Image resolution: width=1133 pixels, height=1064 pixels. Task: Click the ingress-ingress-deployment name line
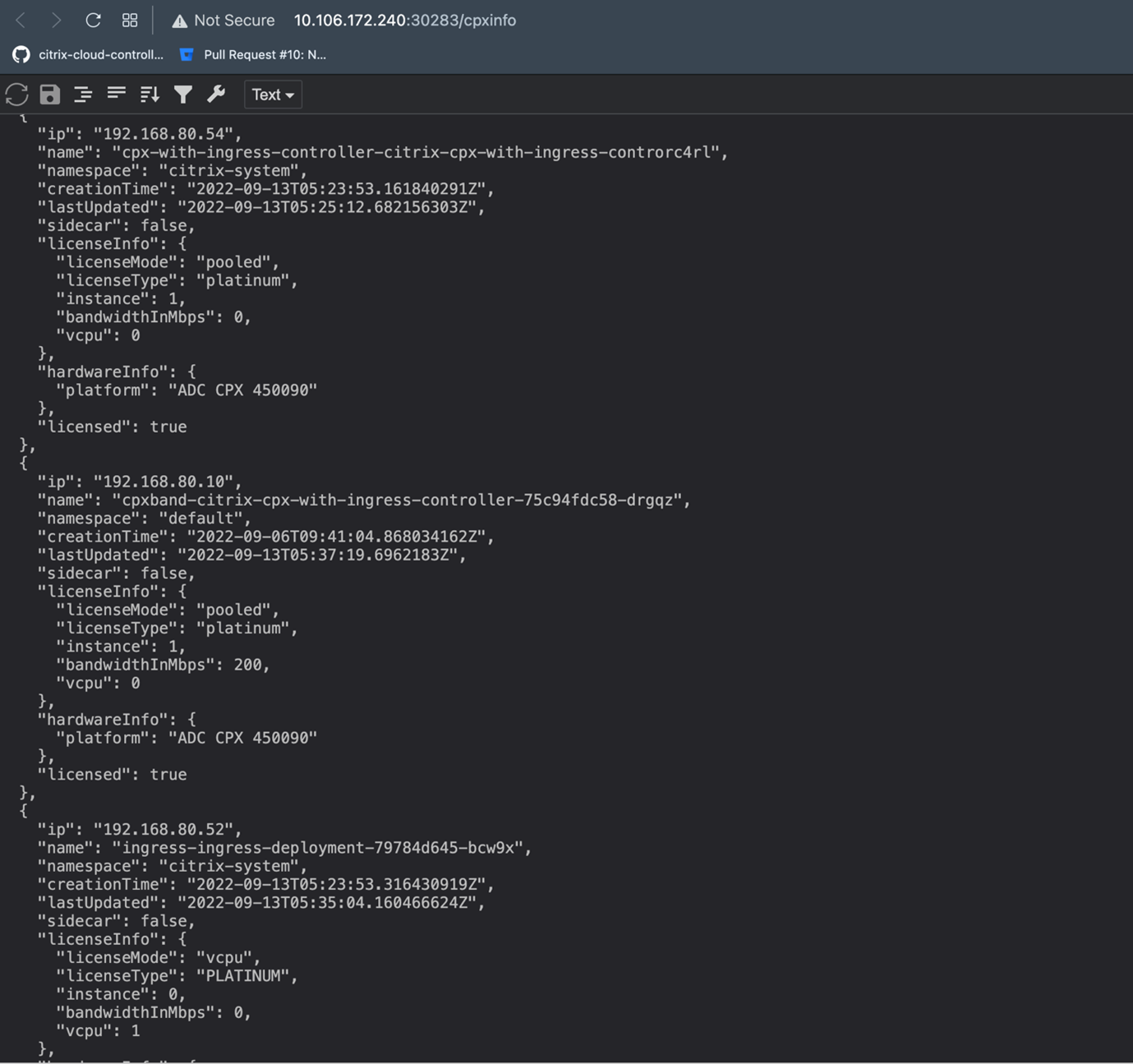click(x=284, y=848)
